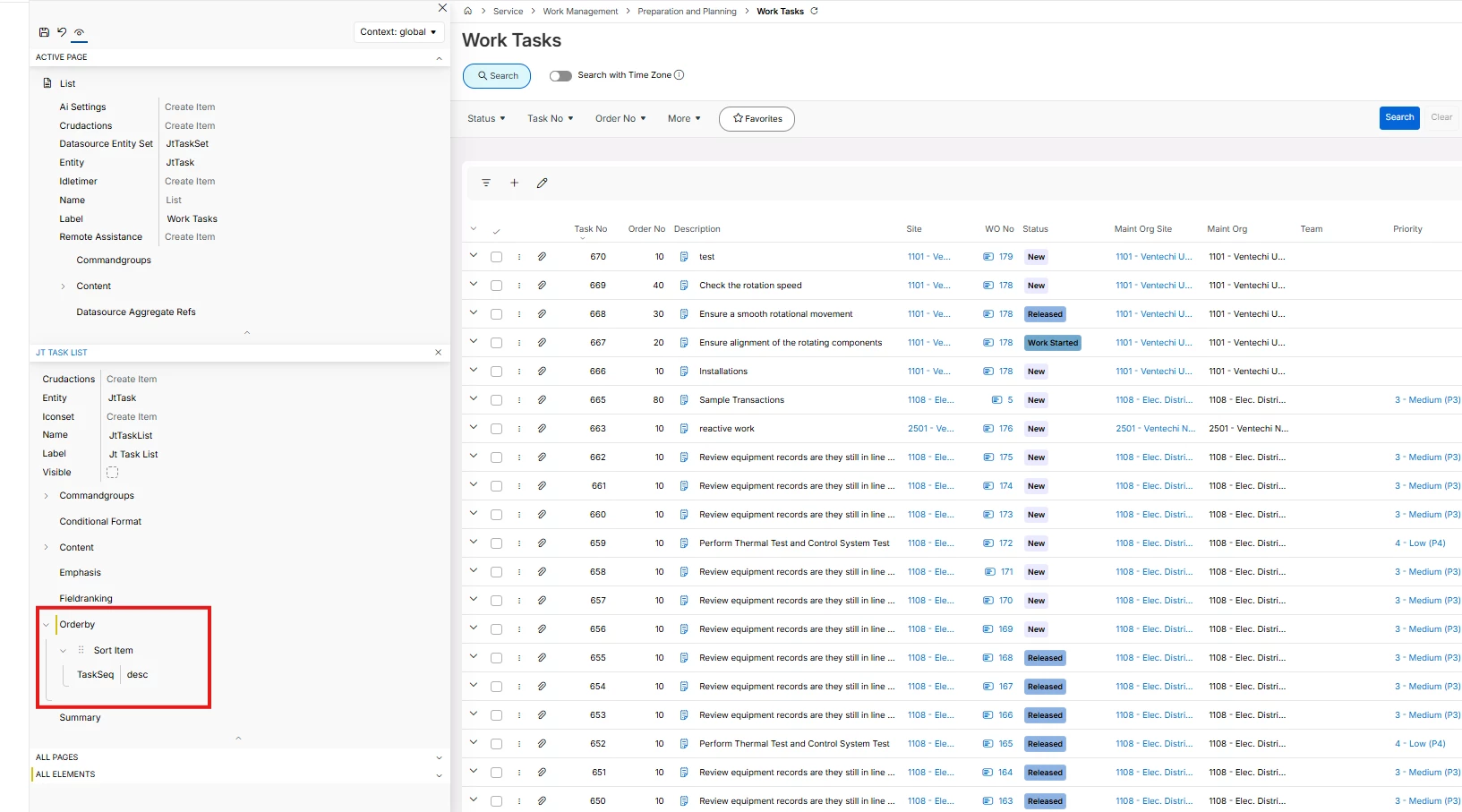Add a new work task with plus icon

point(515,183)
